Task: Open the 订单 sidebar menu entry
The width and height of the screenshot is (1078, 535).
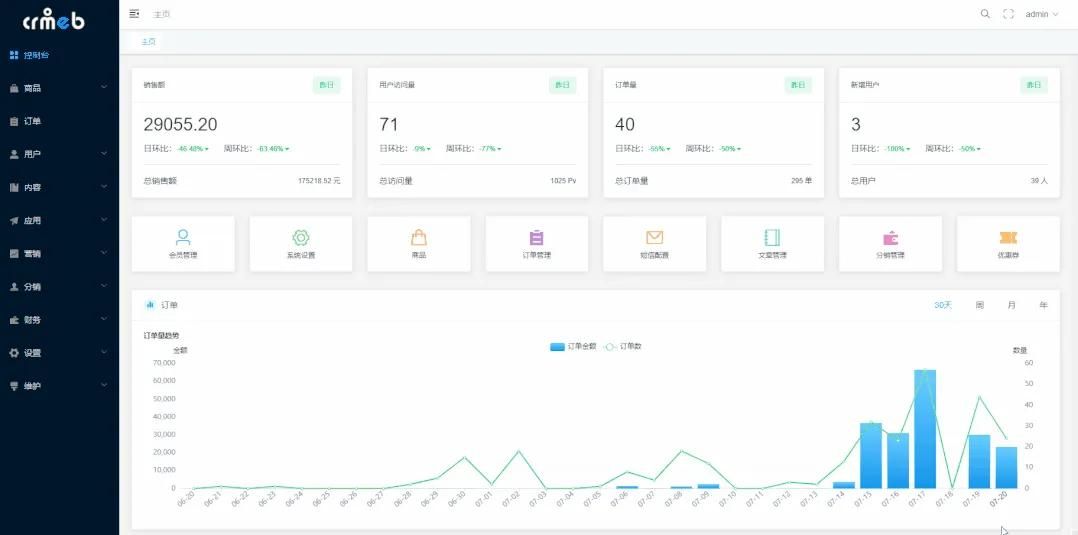Action: (x=59, y=121)
